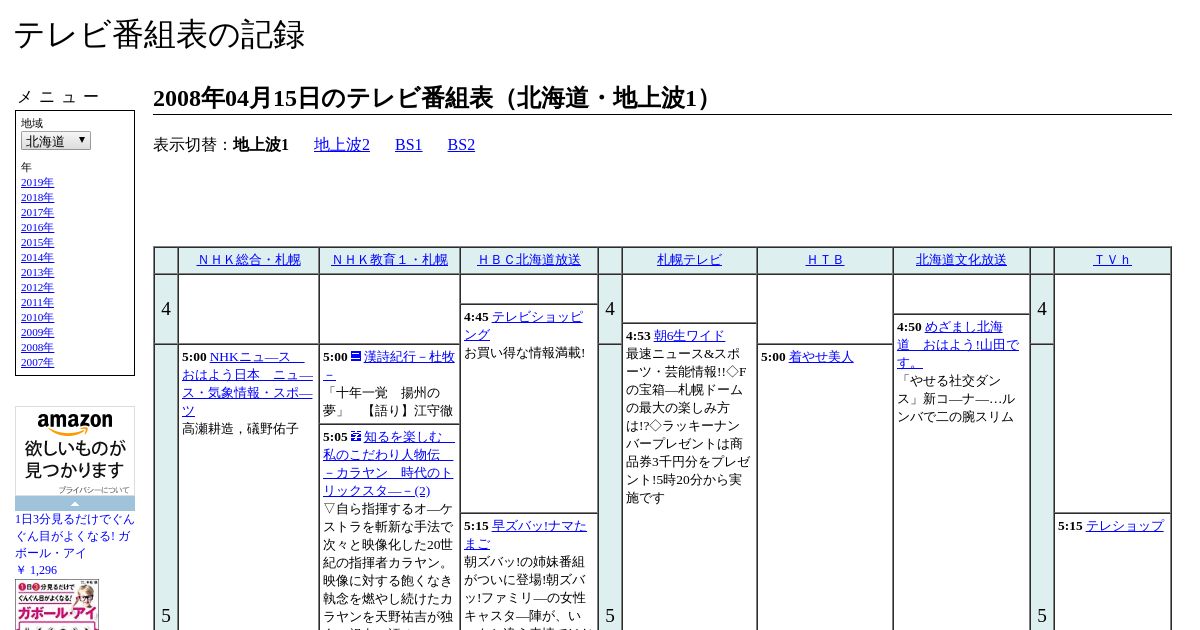The width and height of the screenshot is (1200, 630).
Task: Open the 2013年 archive link
Action: coord(37,272)
